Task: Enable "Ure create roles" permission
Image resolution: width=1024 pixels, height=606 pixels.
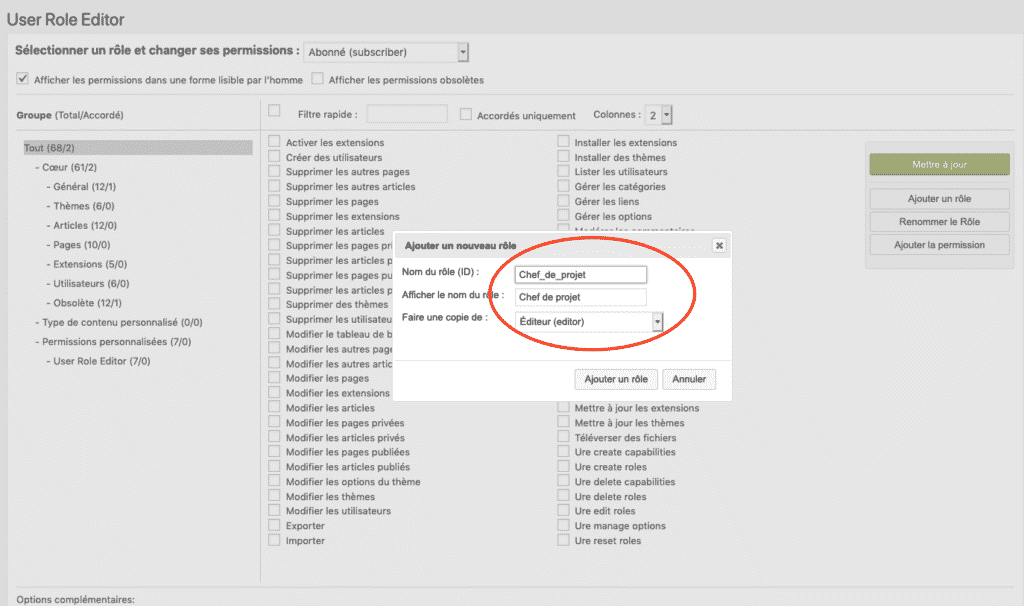Action: click(562, 466)
